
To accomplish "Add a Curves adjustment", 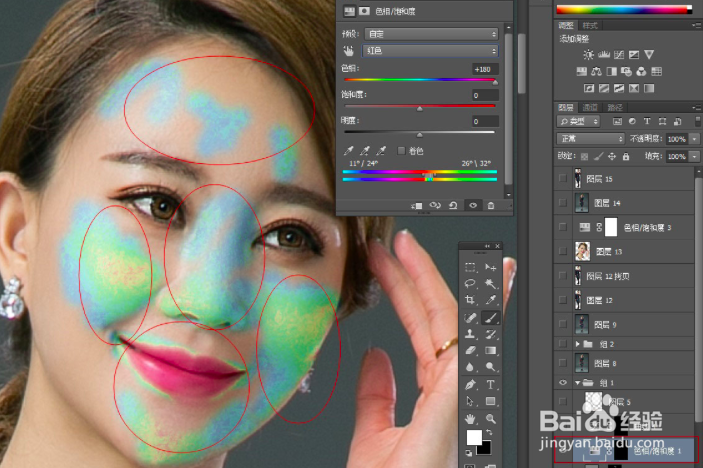I will tap(619, 55).
